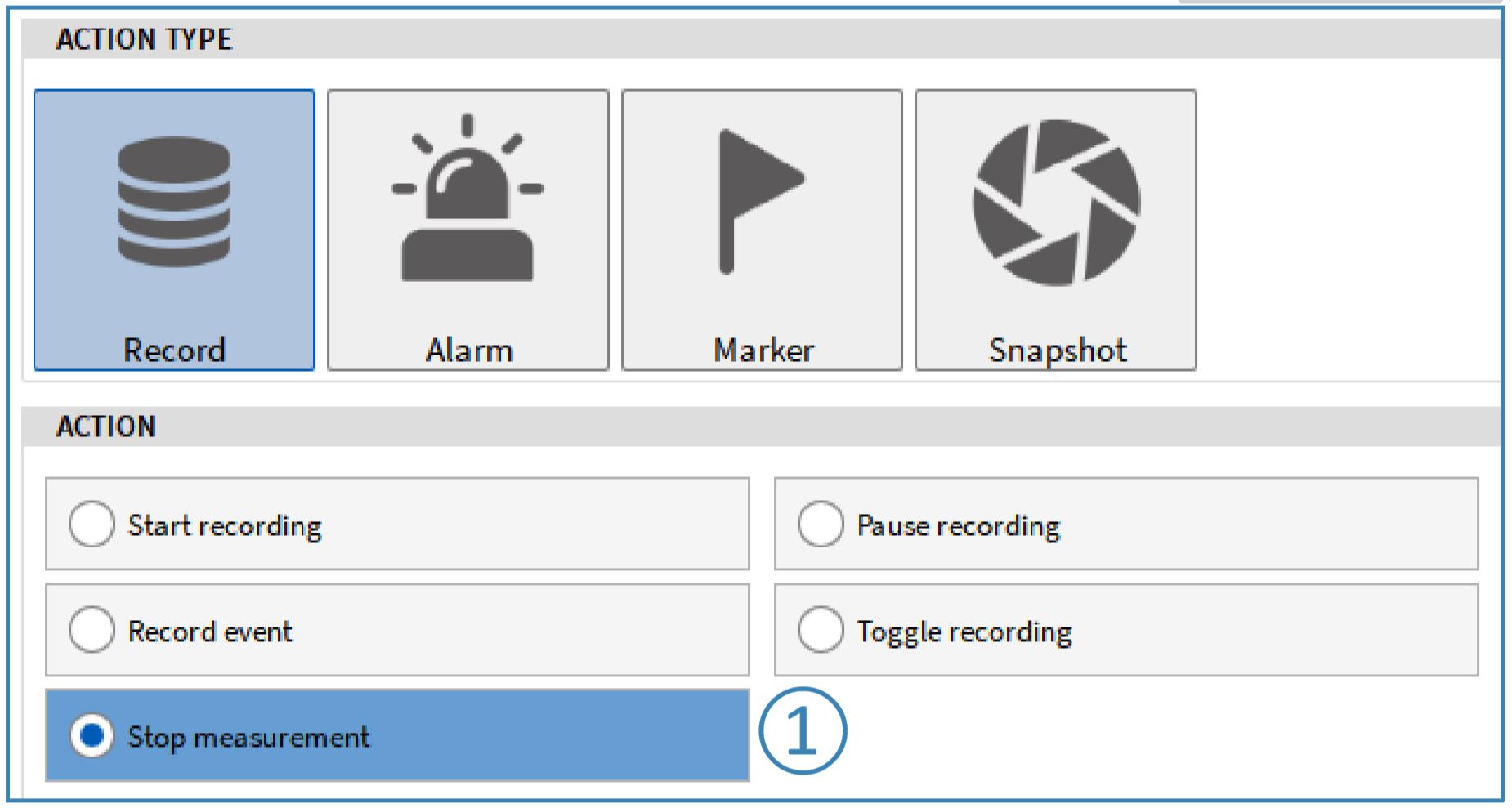Click the "Record event" option text
The image size is (1512, 808).
(x=210, y=632)
